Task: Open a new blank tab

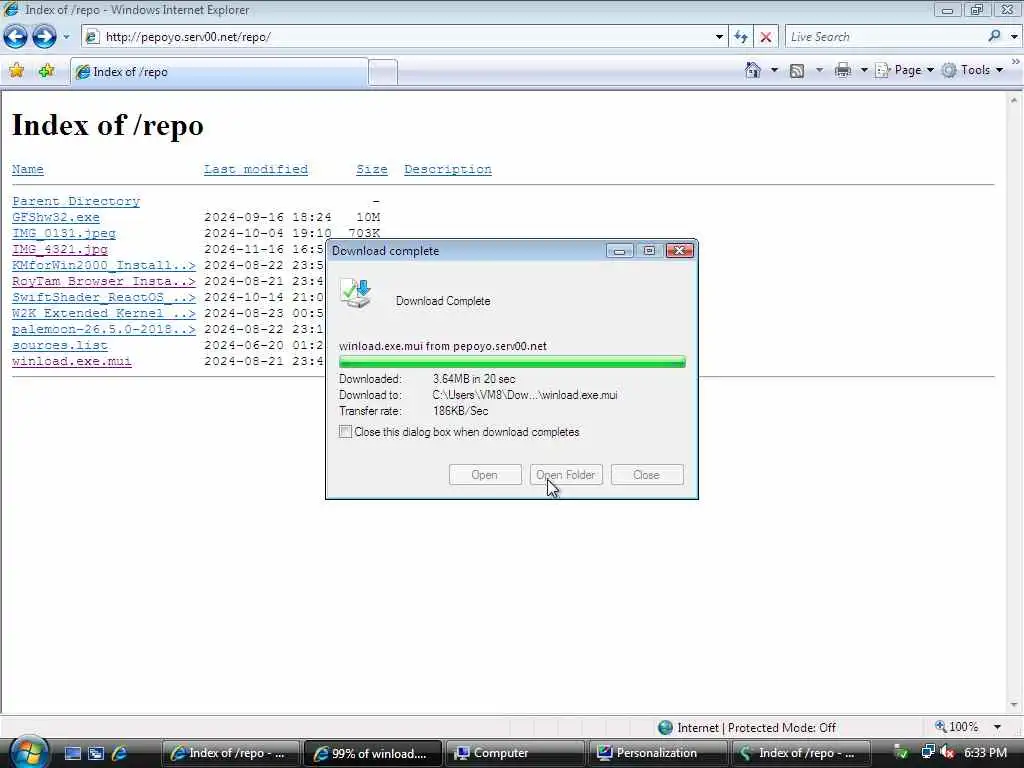Action: pyautogui.click(x=383, y=72)
